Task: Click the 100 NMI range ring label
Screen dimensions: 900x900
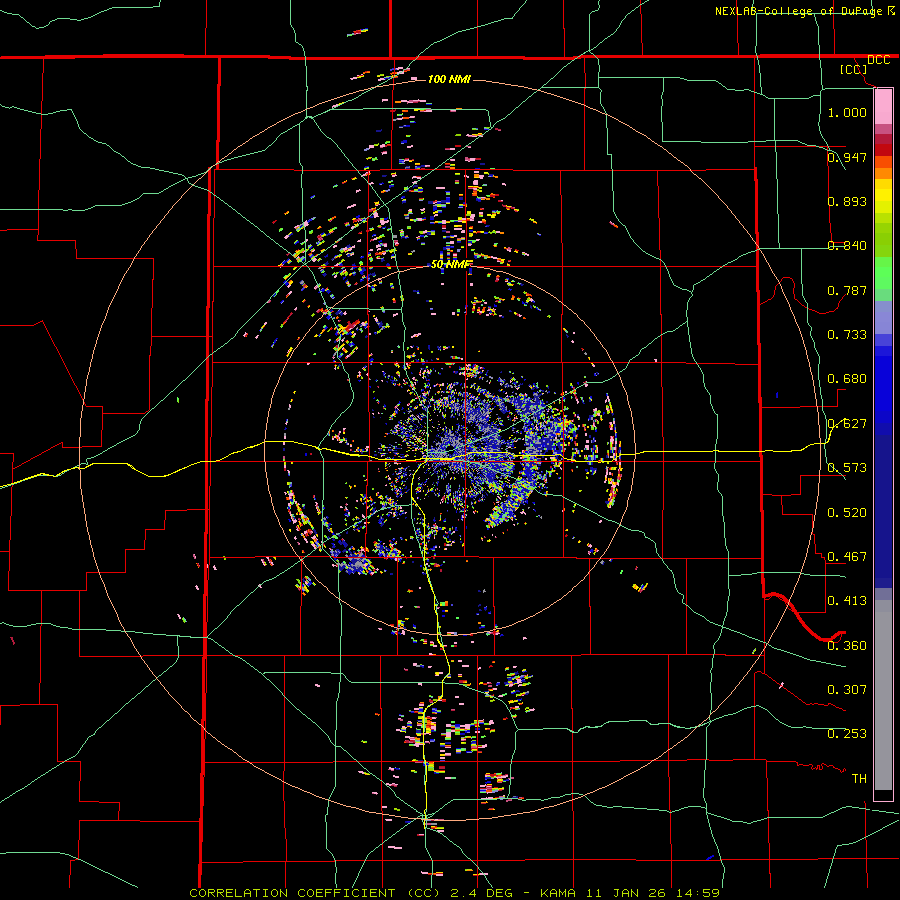Action: click(x=449, y=79)
